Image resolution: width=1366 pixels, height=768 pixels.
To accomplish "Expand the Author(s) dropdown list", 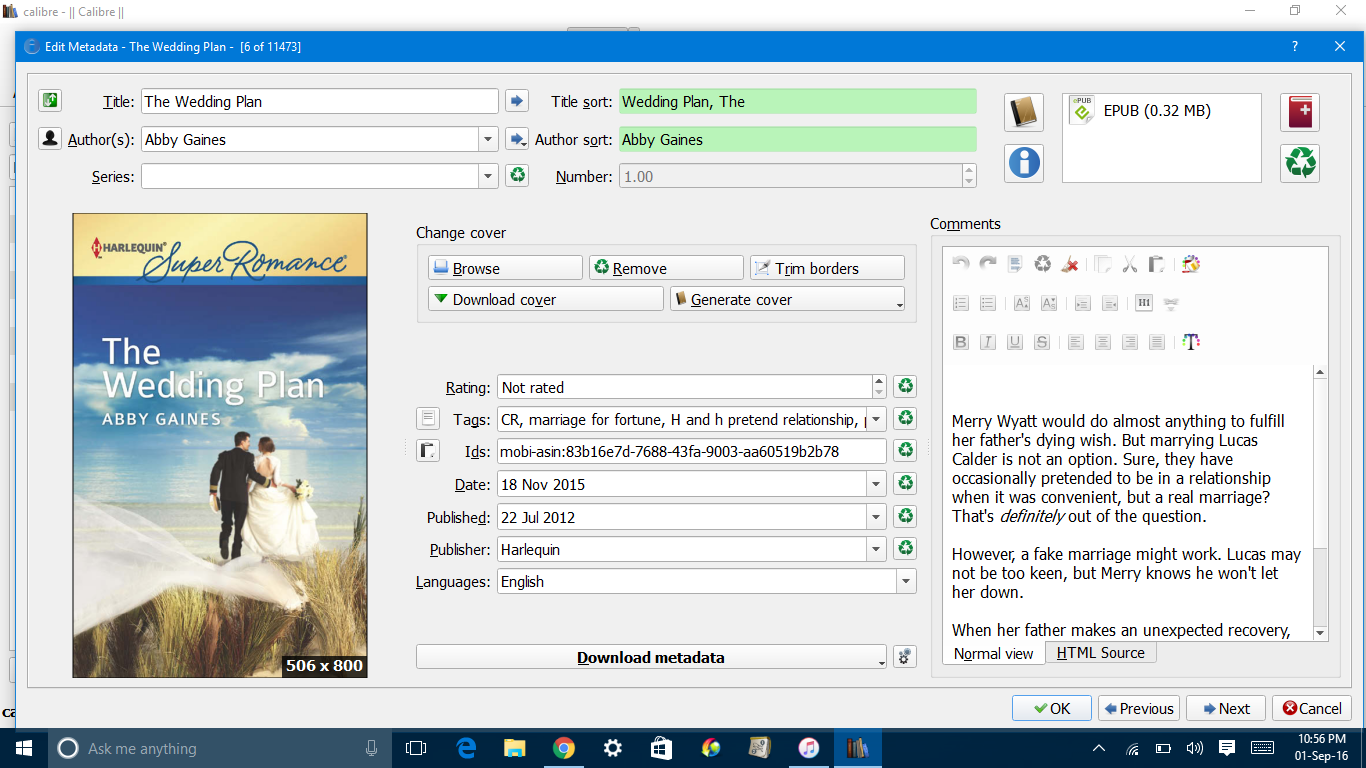I will (x=488, y=139).
